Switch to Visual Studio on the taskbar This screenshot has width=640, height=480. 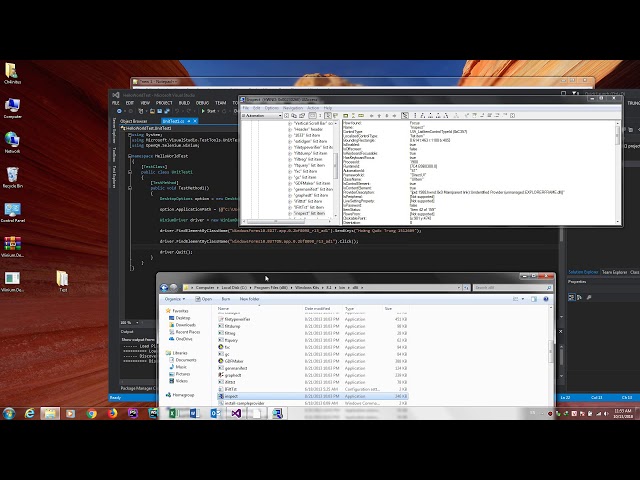[236, 413]
